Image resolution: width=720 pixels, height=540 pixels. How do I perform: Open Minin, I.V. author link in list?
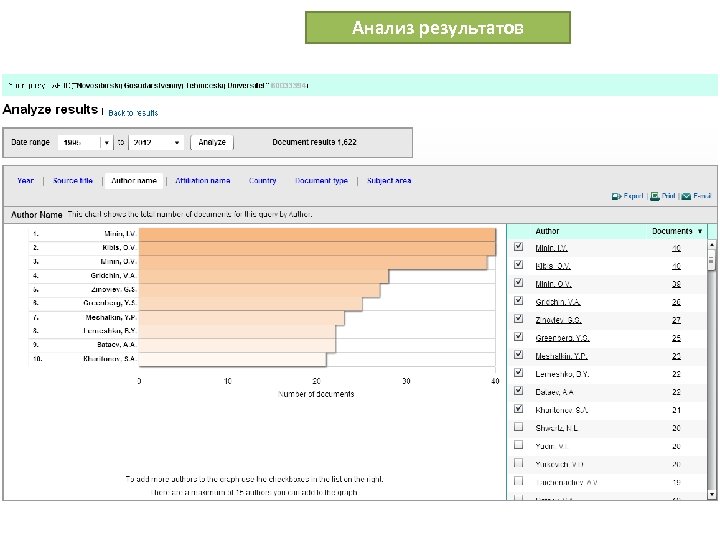point(551,248)
